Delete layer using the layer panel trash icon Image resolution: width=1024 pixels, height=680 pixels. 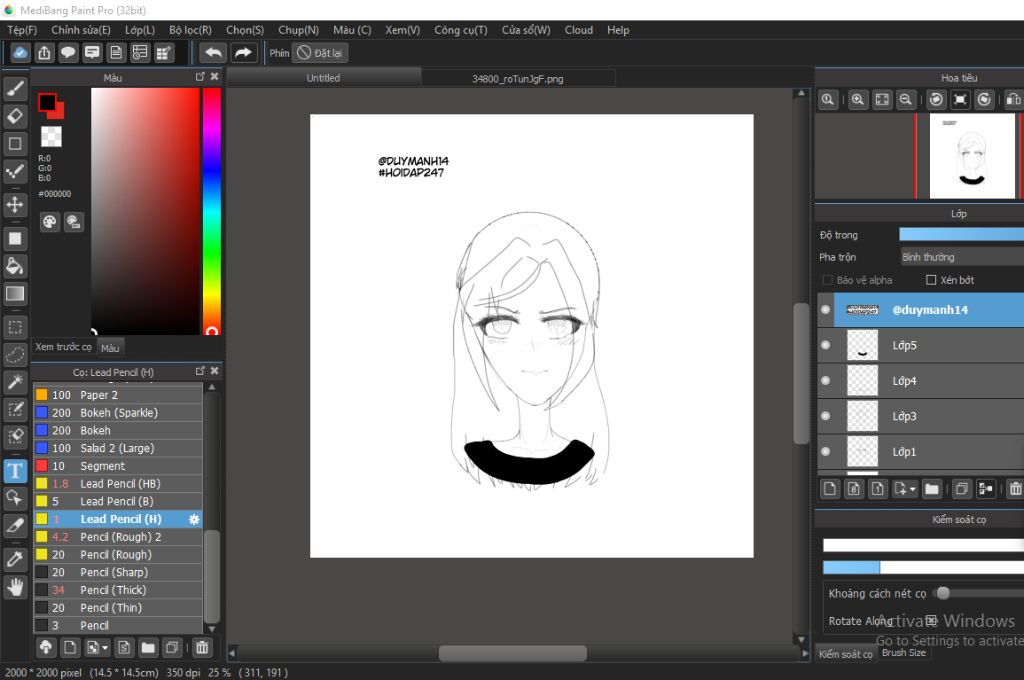point(1015,489)
